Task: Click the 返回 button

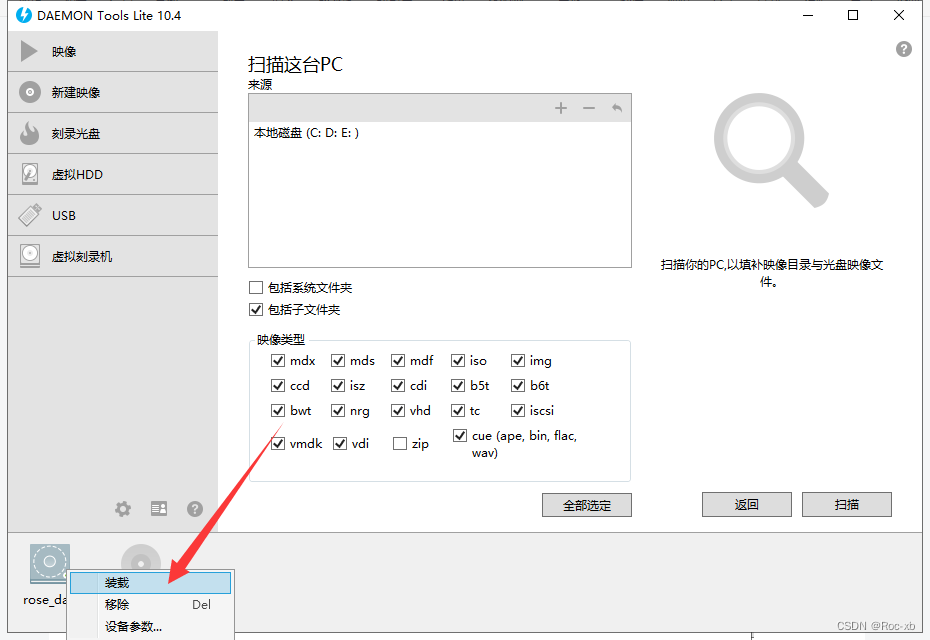Action: pos(747,505)
